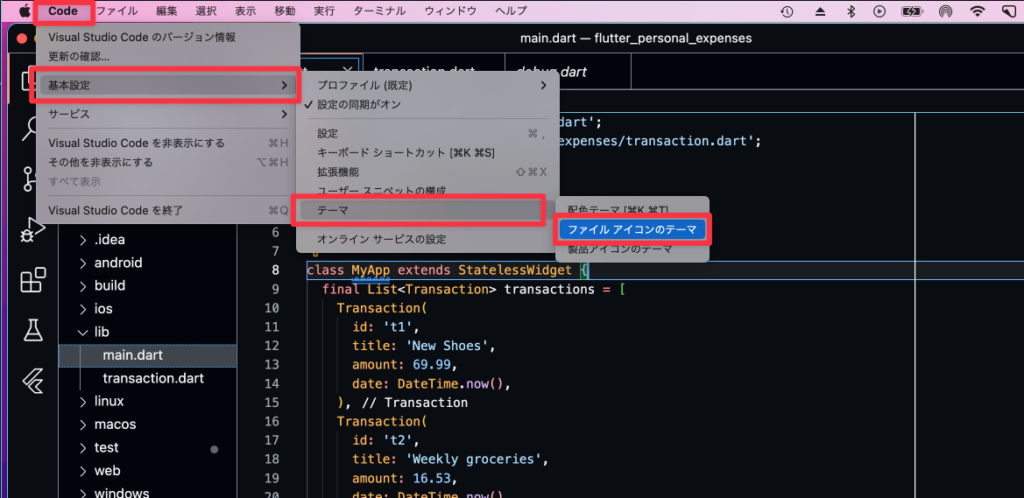Collapse the lib folder
Viewport: 1024px width, 498px height.
[103, 333]
